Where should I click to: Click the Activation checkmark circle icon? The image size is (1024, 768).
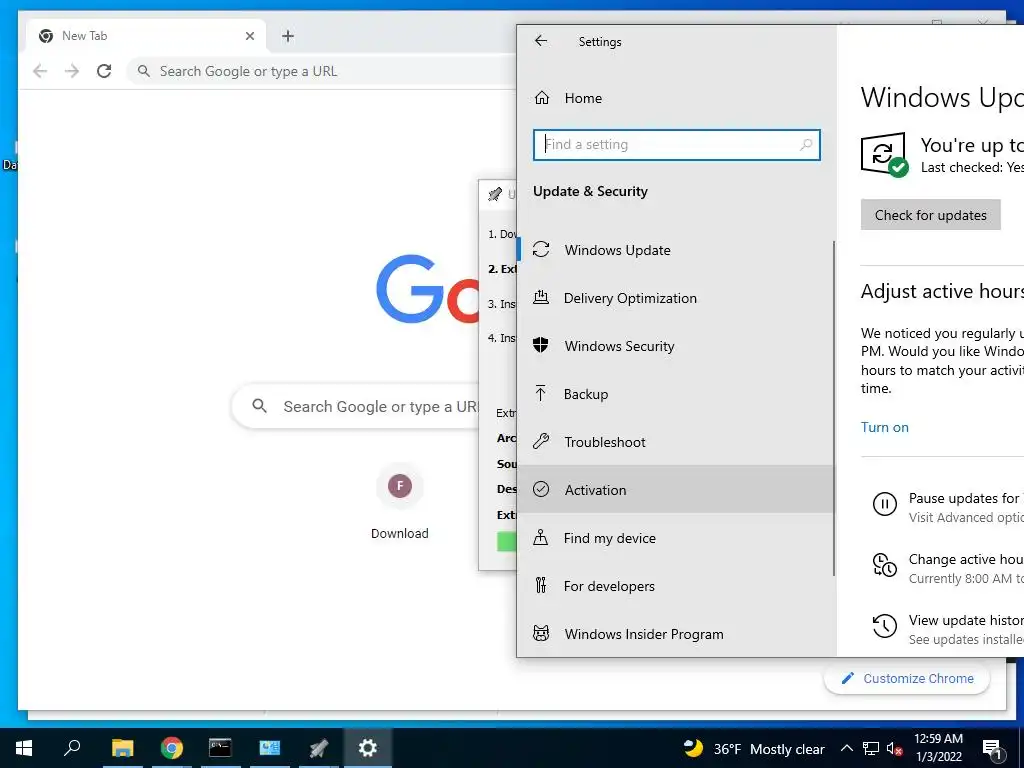coord(541,489)
